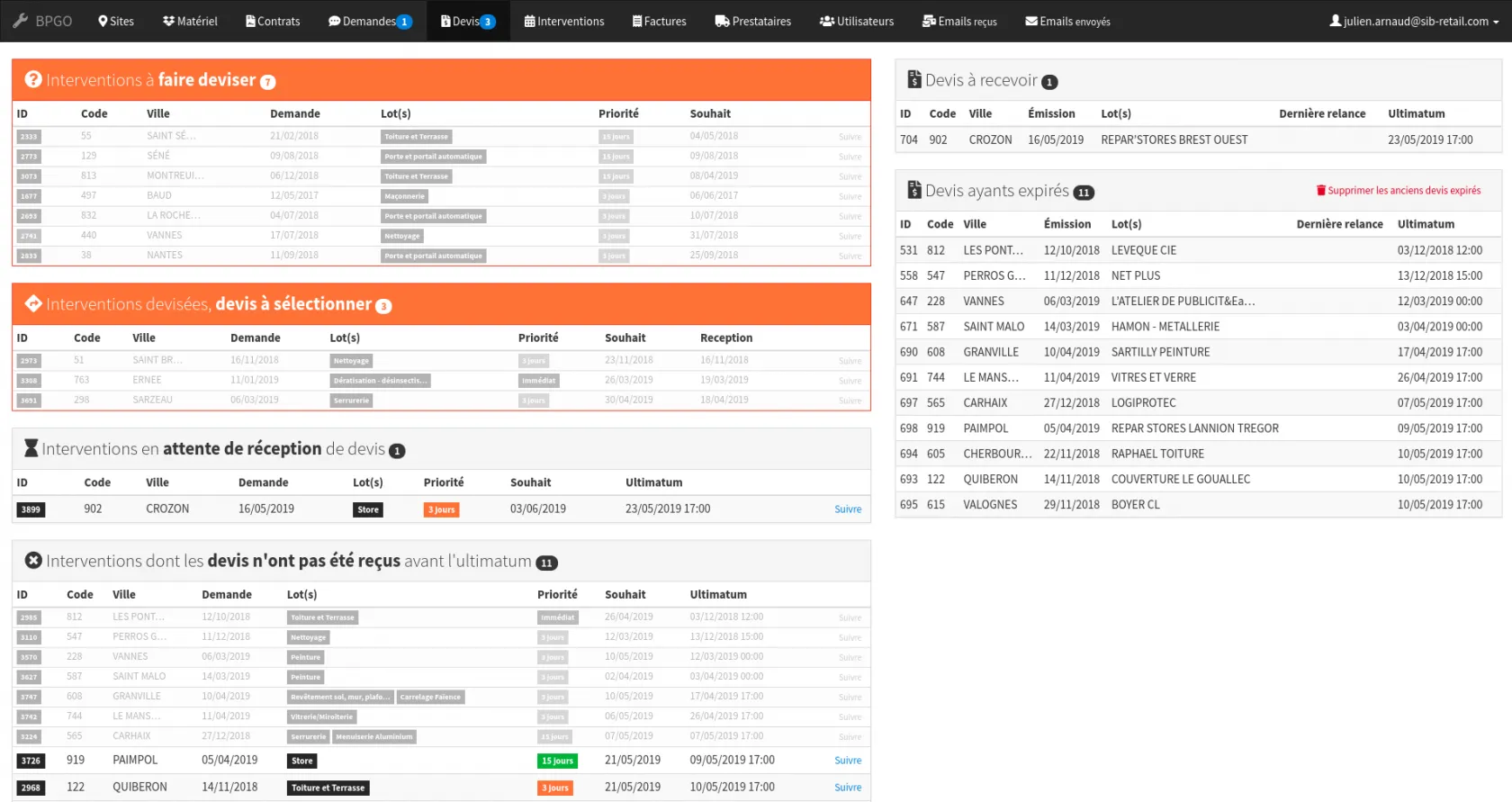1512x802 pixels.
Task: Select the 15 jours green priority badge
Action: coord(557,761)
